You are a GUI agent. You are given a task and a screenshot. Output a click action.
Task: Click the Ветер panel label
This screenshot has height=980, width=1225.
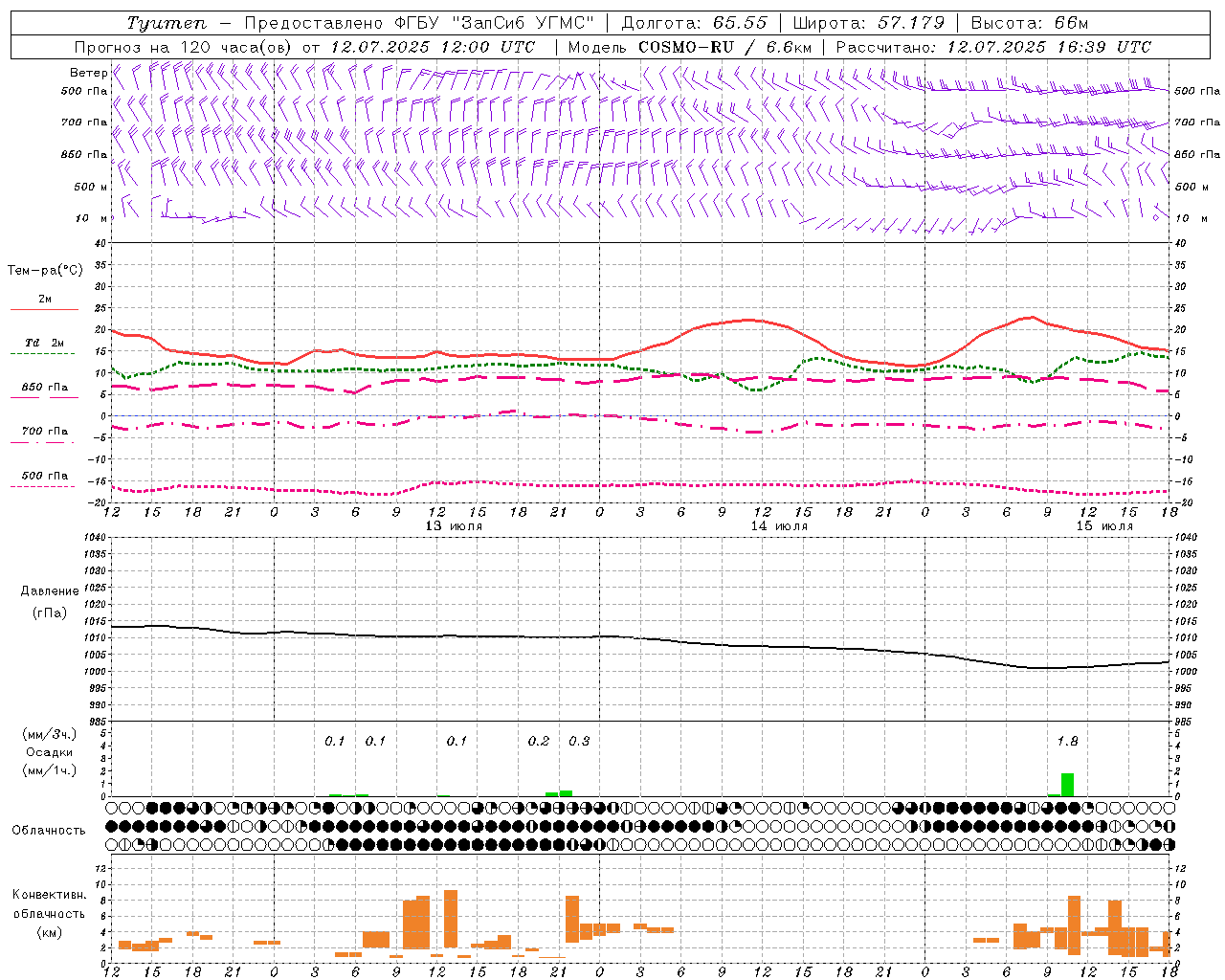coord(88,73)
